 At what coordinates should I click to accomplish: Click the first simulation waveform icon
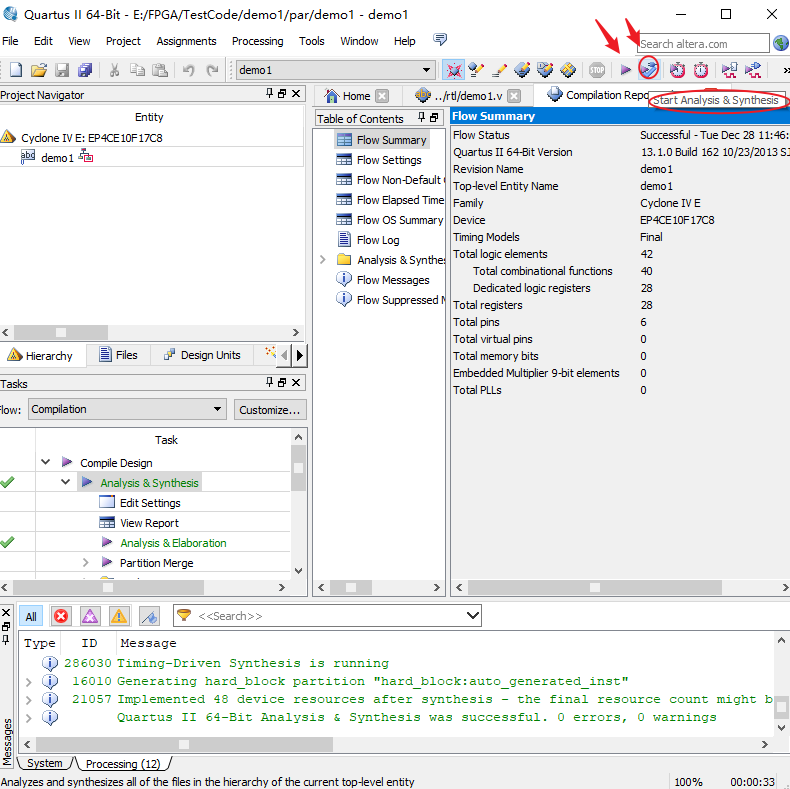(729, 70)
